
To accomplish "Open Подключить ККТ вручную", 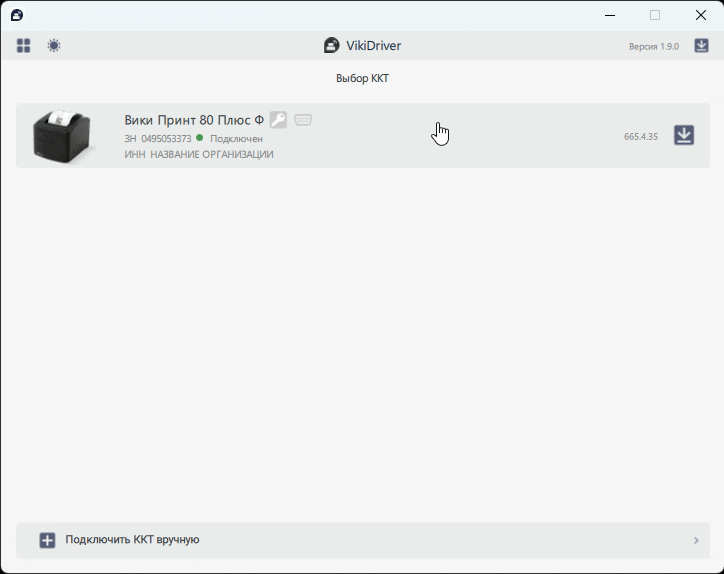I will pyautogui.click(x=132, y=540).
